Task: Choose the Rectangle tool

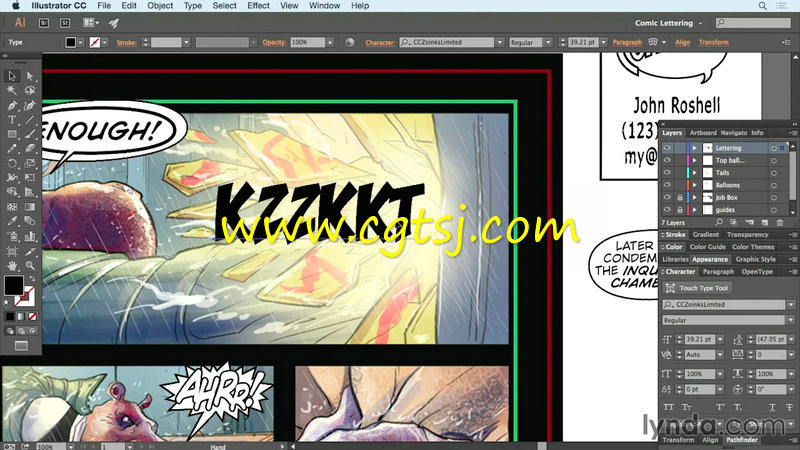Action: (12, 134)
